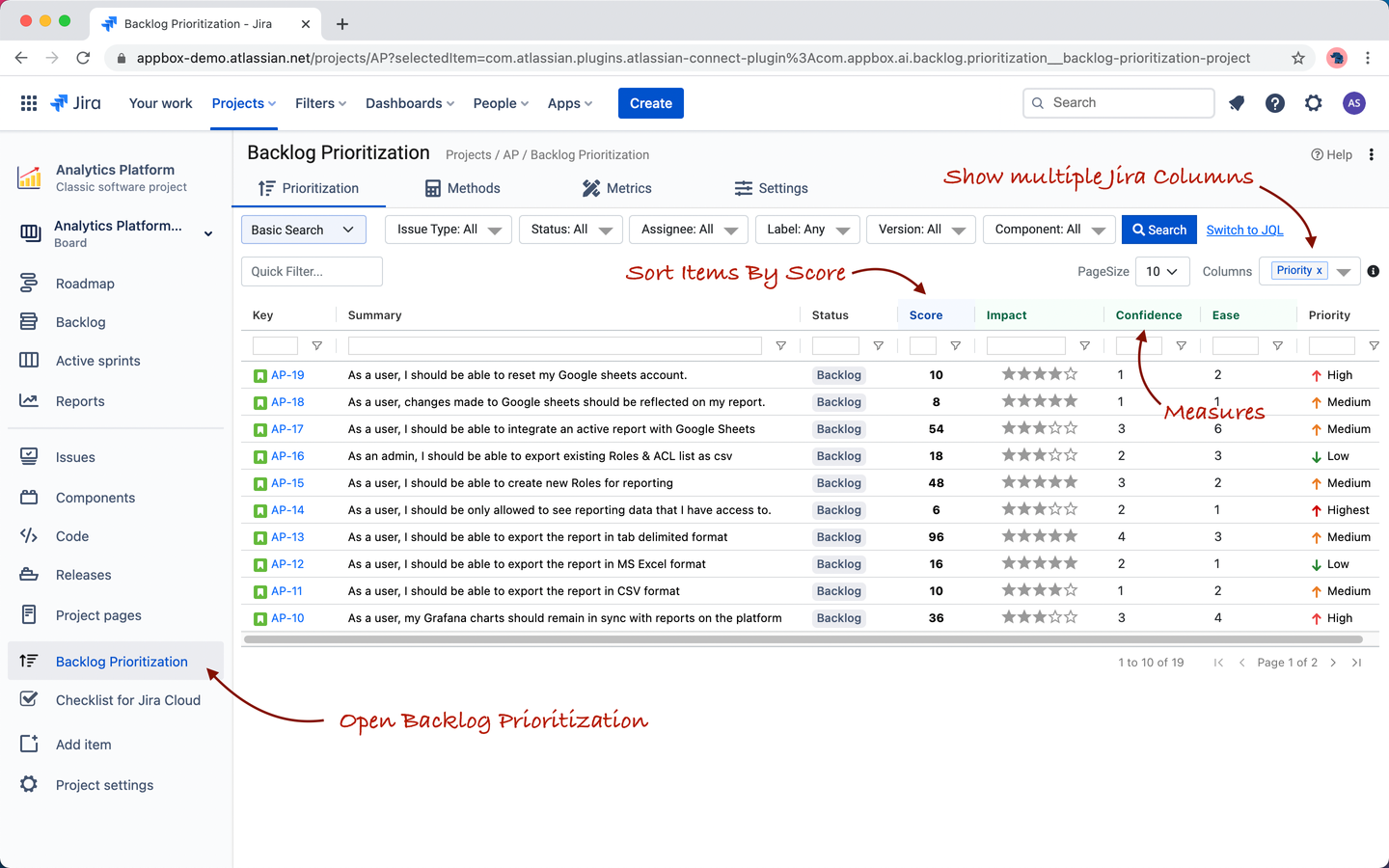The height and width of the screenshot is (868, 1389).
Task: Jump to the first page arrow
Action: tap(1218, 663)
